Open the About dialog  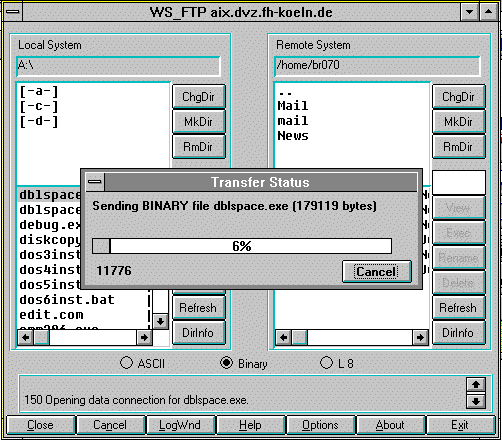tap(391, 425)
